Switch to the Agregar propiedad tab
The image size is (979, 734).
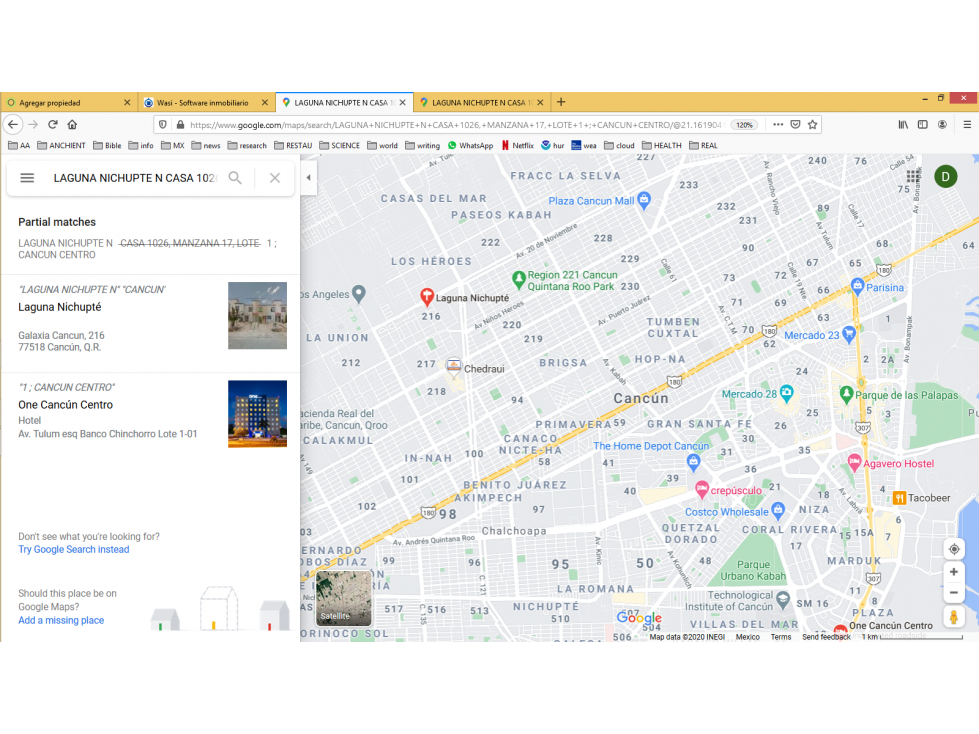tap(69, 102)
